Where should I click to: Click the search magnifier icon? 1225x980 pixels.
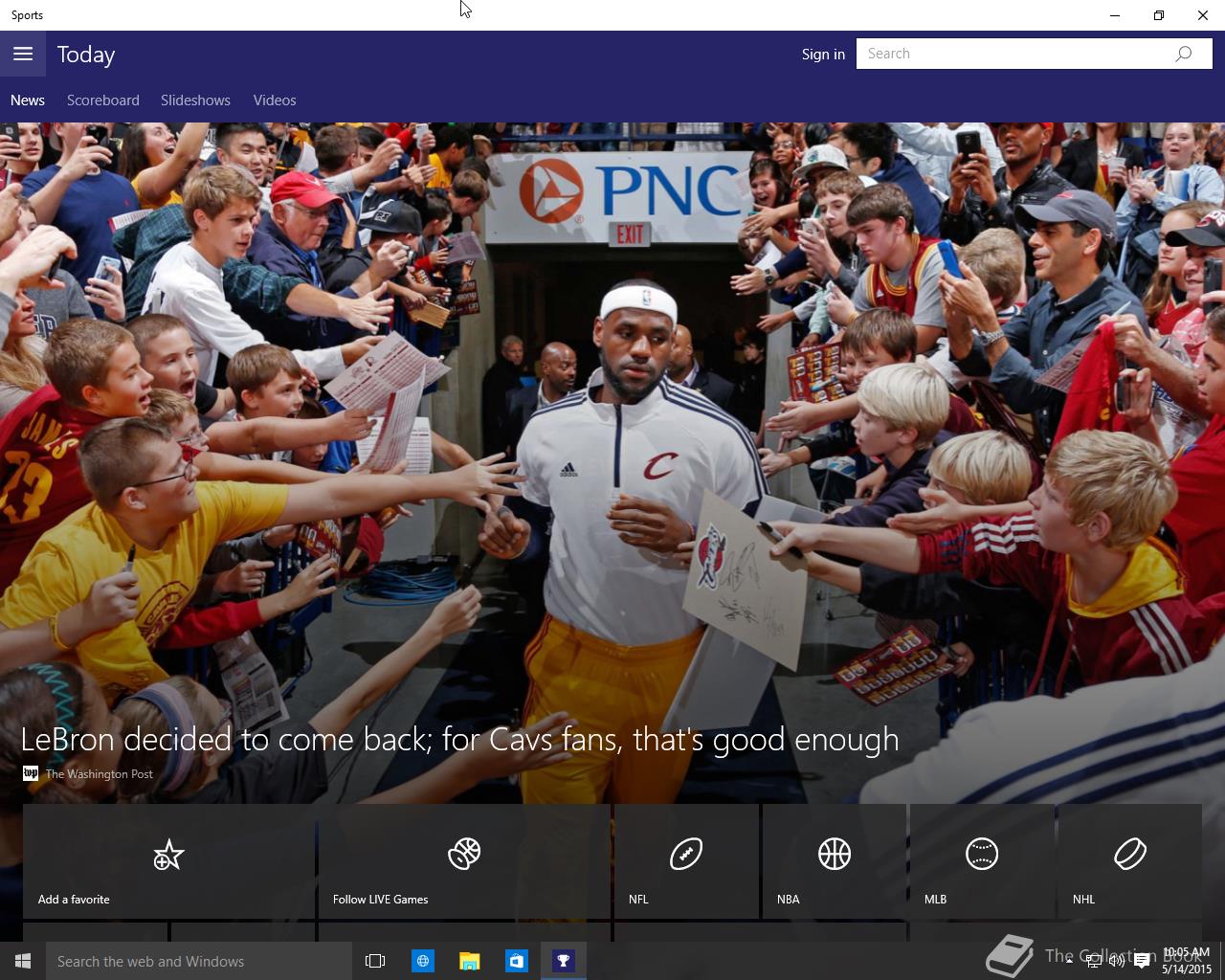(1184, 54)
